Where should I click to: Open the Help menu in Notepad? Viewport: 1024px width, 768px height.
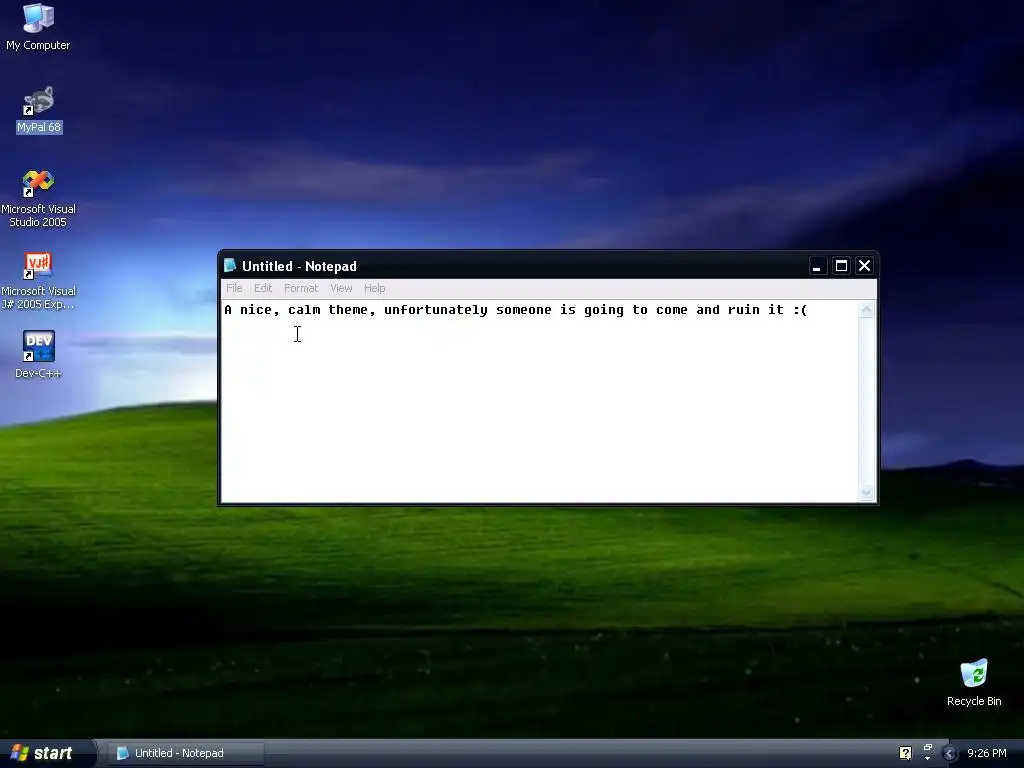pos(374,288)
